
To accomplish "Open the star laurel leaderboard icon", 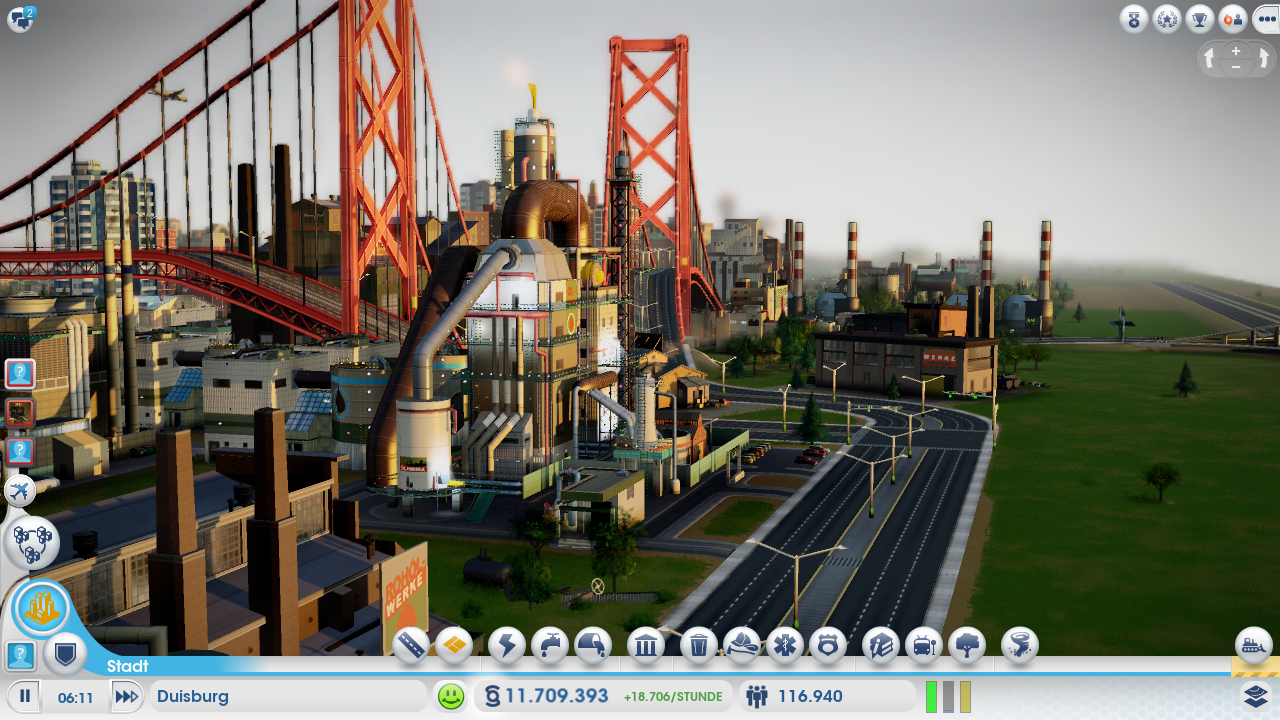I will 1167,19.
